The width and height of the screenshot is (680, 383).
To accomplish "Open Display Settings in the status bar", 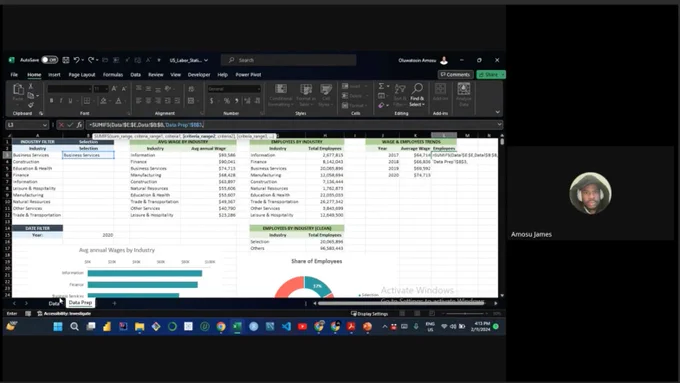I will [369, 313].
